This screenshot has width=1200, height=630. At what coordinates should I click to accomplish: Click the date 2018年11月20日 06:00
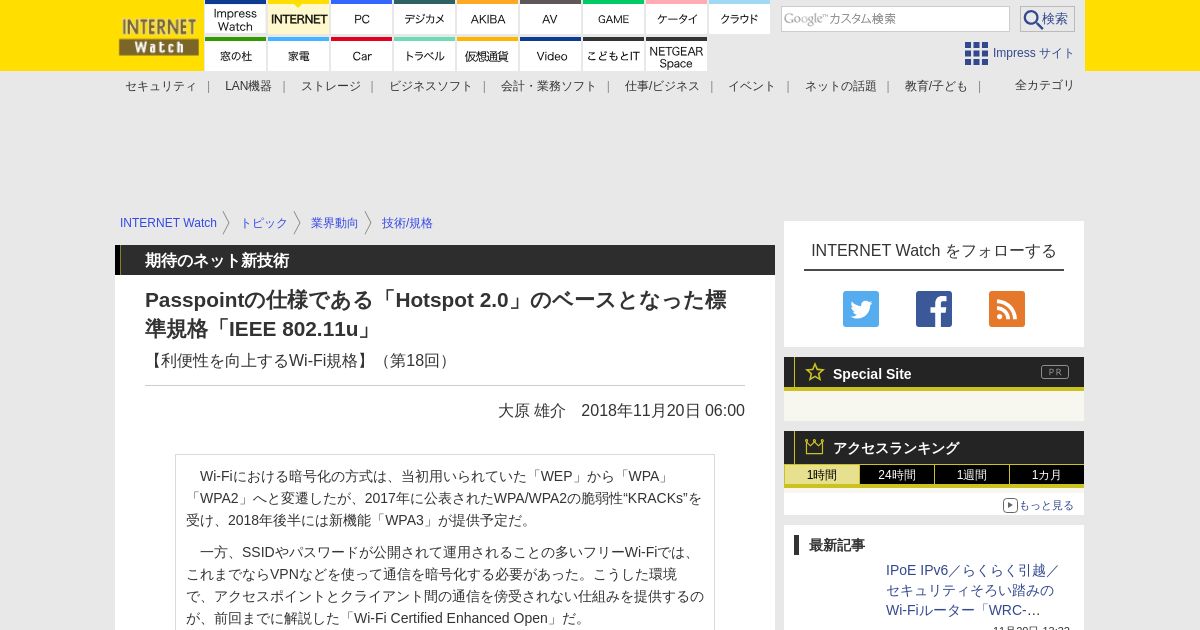663,411
